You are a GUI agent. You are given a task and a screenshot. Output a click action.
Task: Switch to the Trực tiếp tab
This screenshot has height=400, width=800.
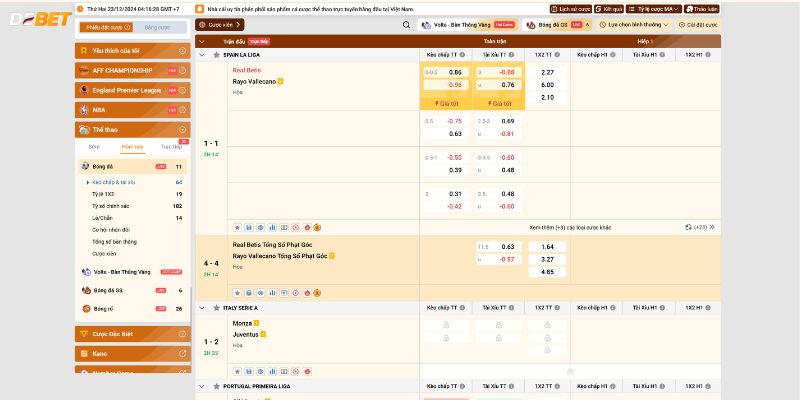tap(171, 147)
